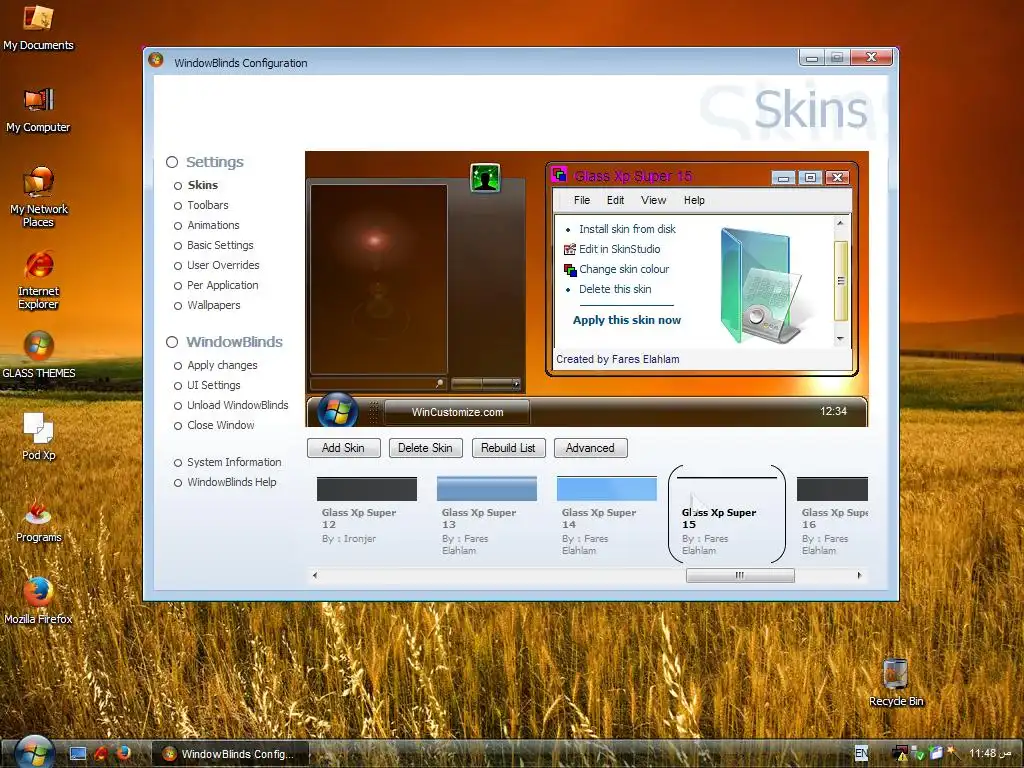Click the Change skin colour icon

click(570, 270)
